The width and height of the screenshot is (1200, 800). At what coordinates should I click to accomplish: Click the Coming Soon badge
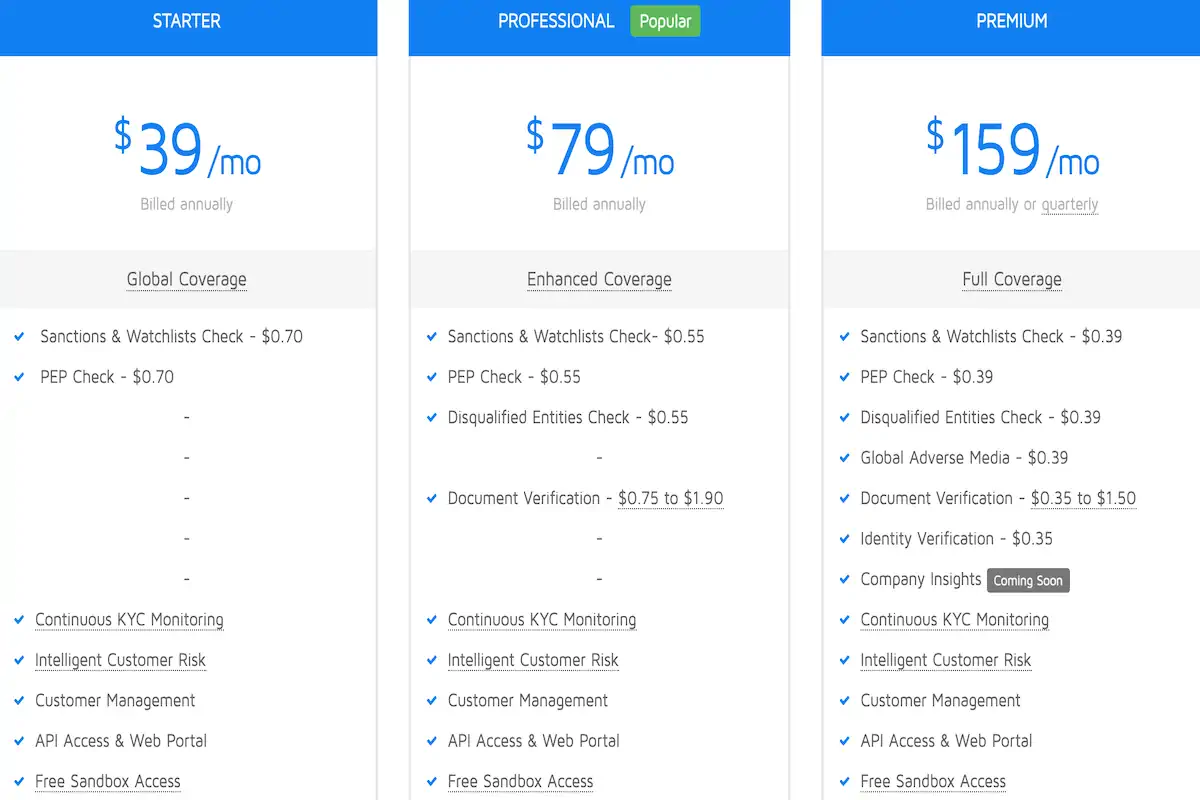coord(1028,580)
